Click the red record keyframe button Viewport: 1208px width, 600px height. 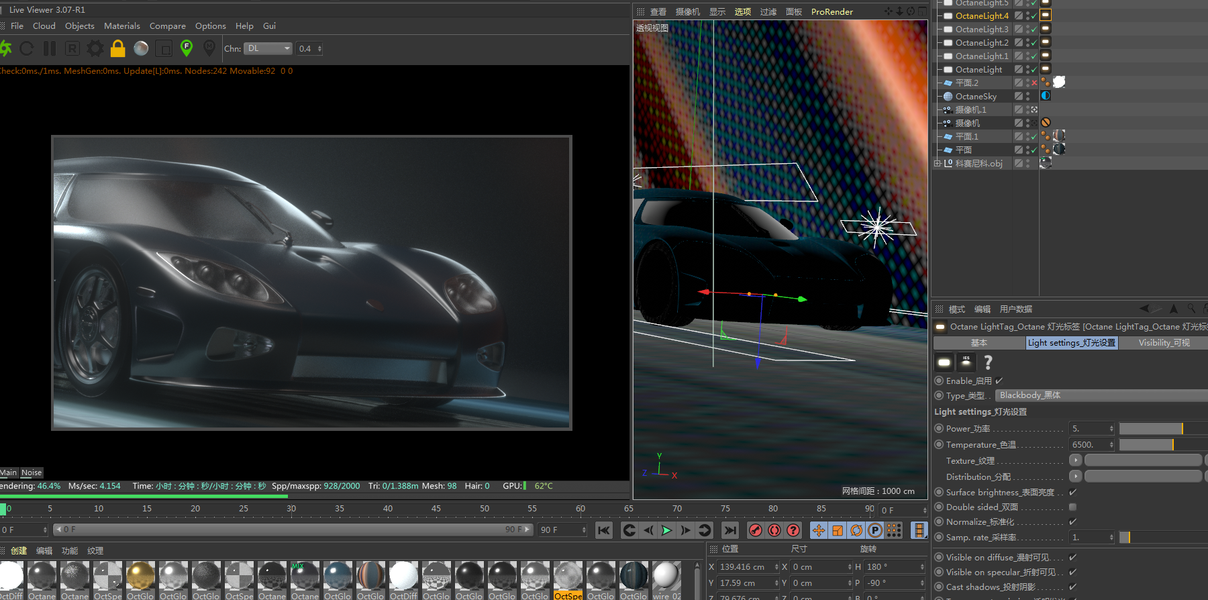756,530
